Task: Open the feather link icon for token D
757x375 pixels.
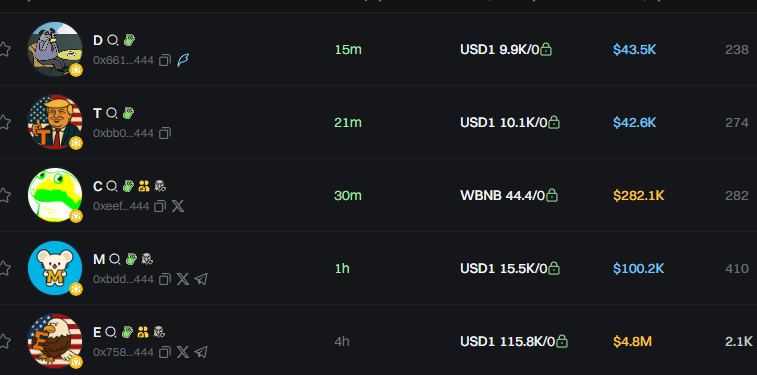Action: coord(183,60)
